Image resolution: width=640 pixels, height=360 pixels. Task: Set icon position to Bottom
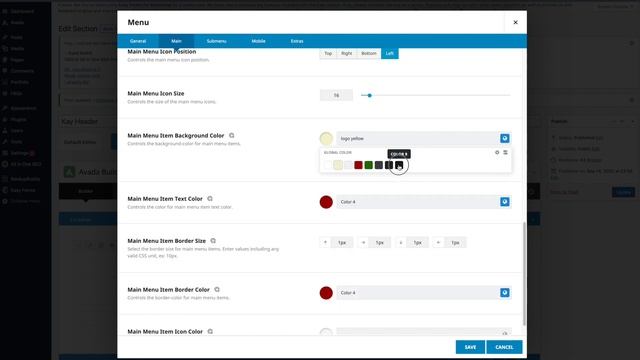[369, 53]
